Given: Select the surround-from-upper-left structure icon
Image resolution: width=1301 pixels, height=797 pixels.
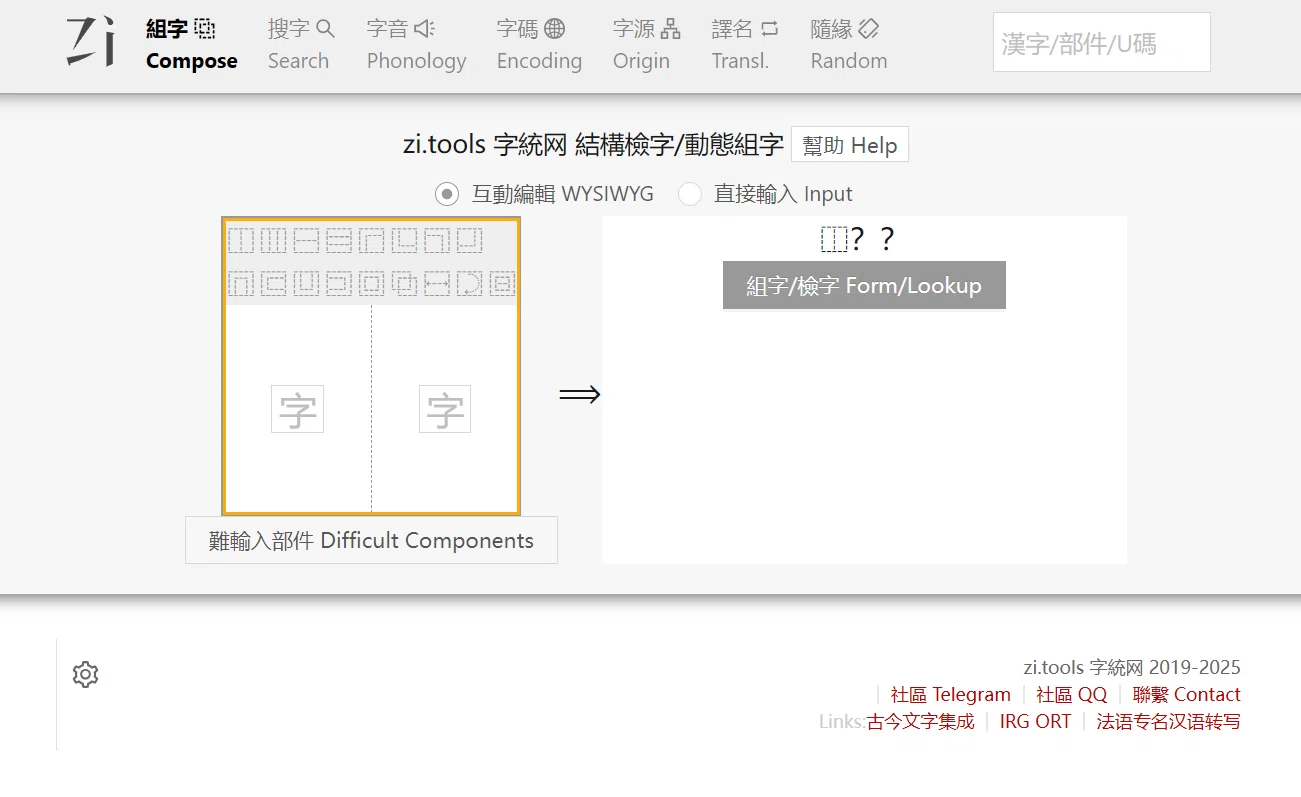Looking at the screenshot, I should pyautogui.click(x=372, y=240).
